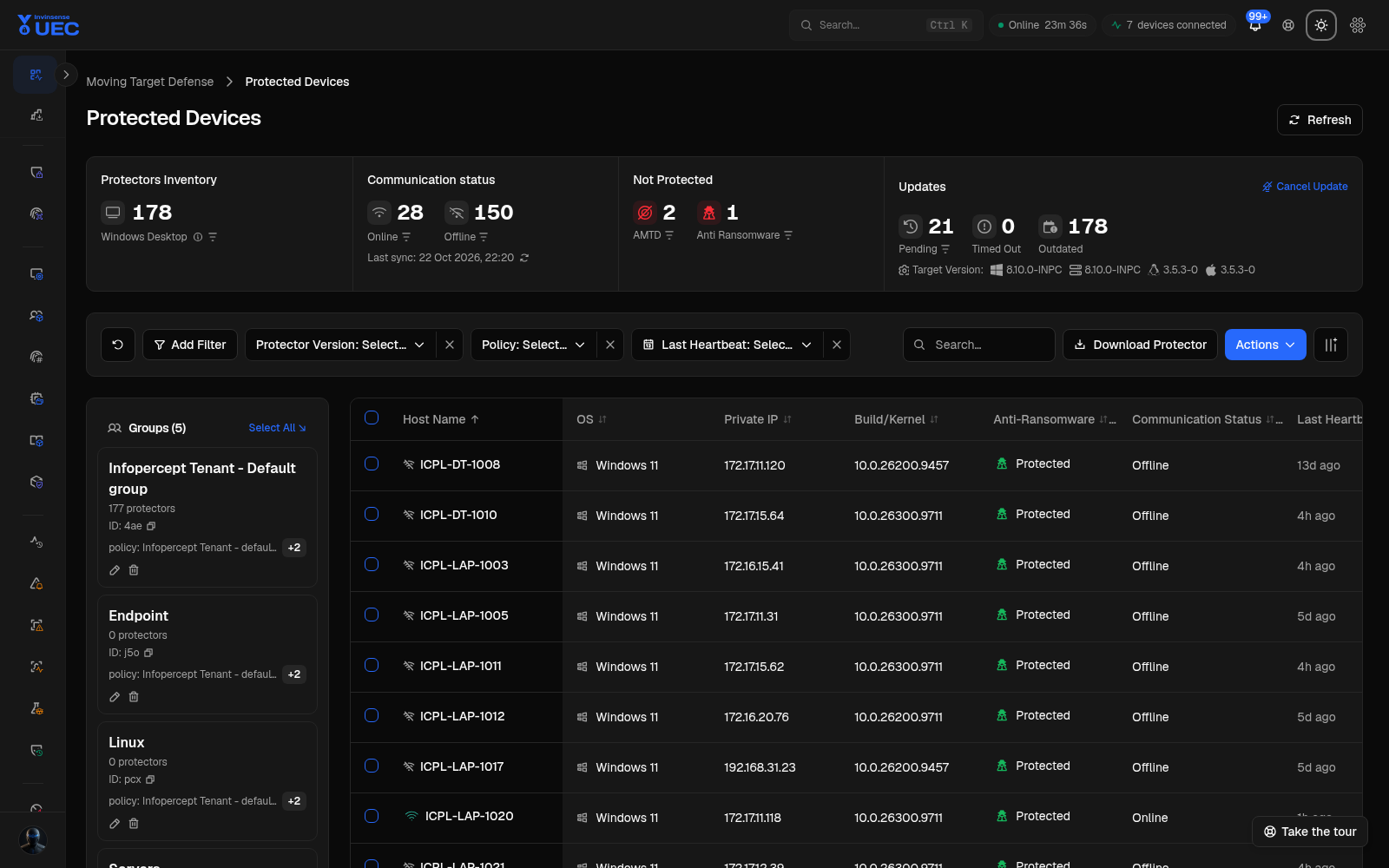Viewport: 1389px width, 868px height.
Task: Click Download Protector button
Action: coord(1140,345)
